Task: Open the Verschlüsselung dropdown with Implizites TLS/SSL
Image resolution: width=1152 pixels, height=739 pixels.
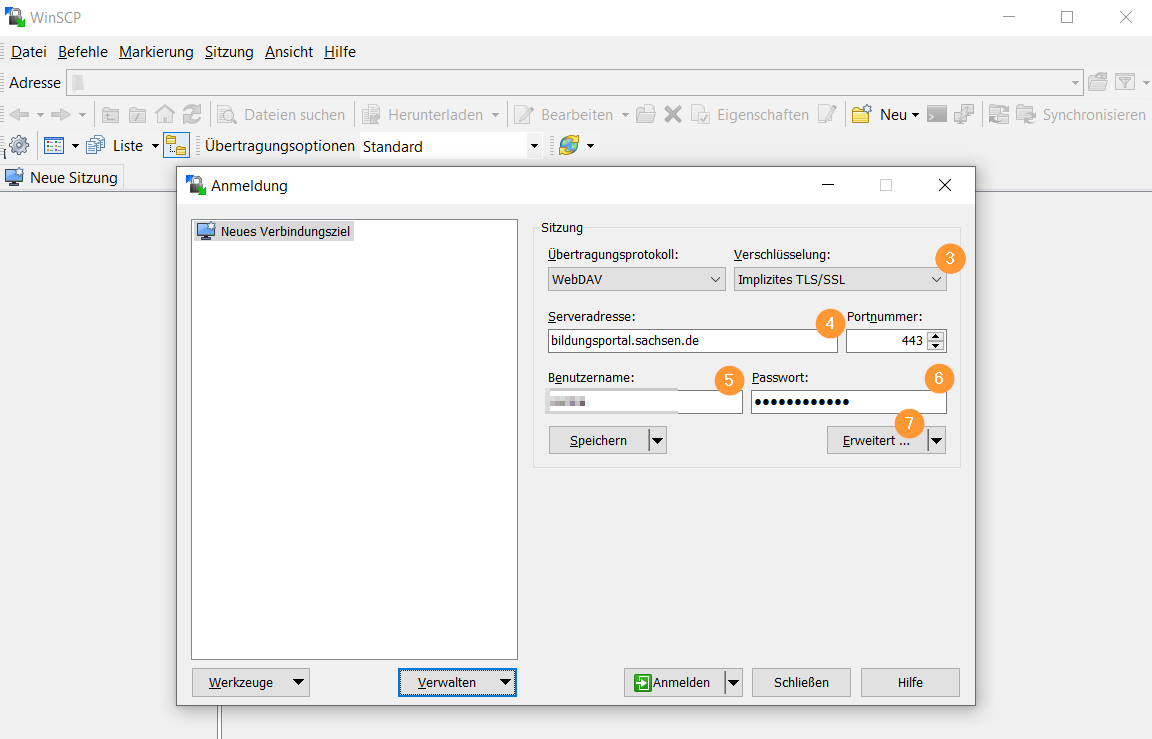Action: [839, 279]
